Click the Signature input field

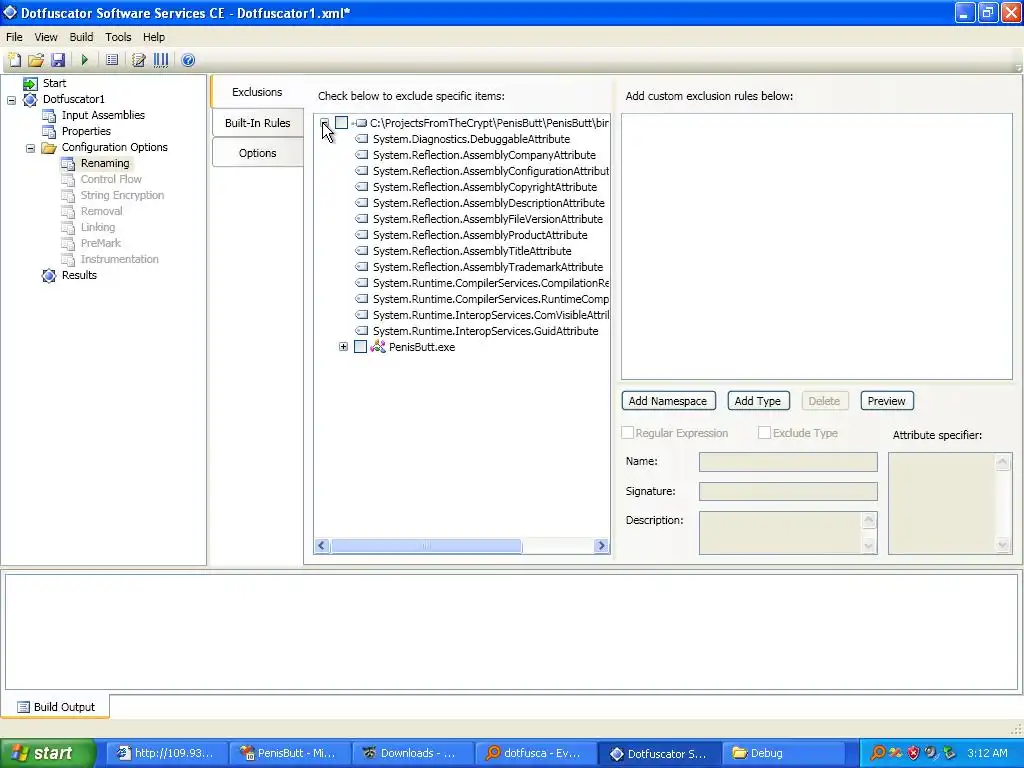(788, 491)
